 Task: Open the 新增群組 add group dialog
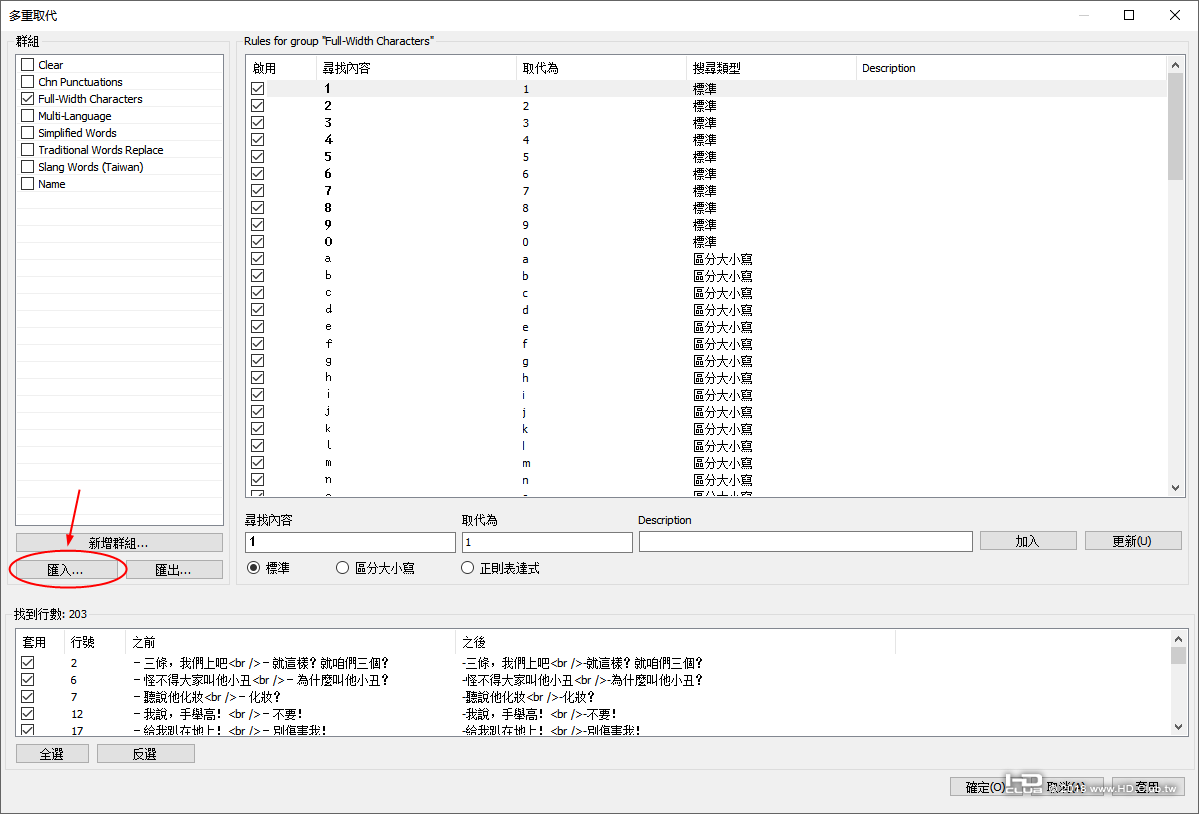pos(119,541)
